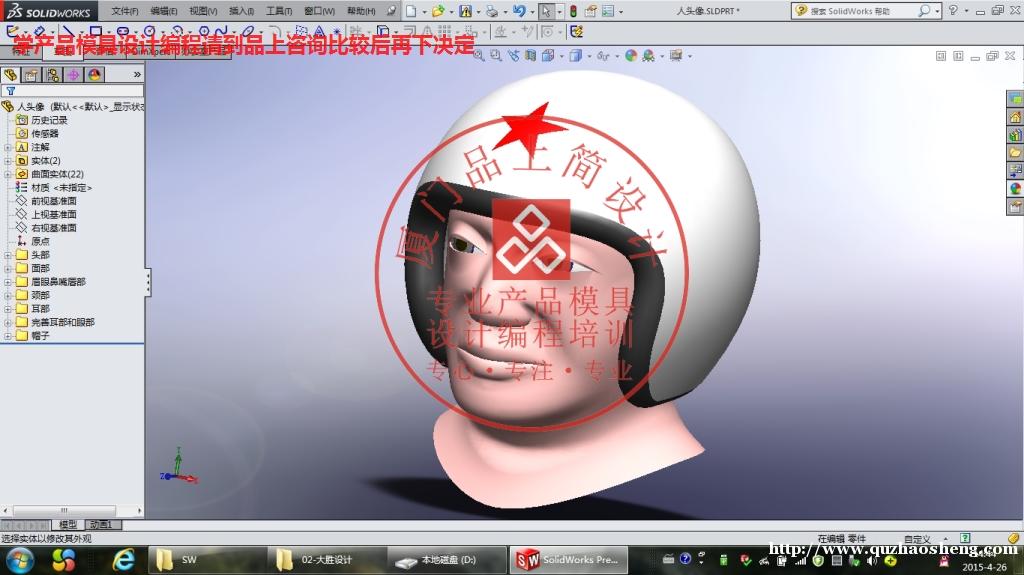Click the Zoom to Fit magnifier icon

(x=479, y=56)
